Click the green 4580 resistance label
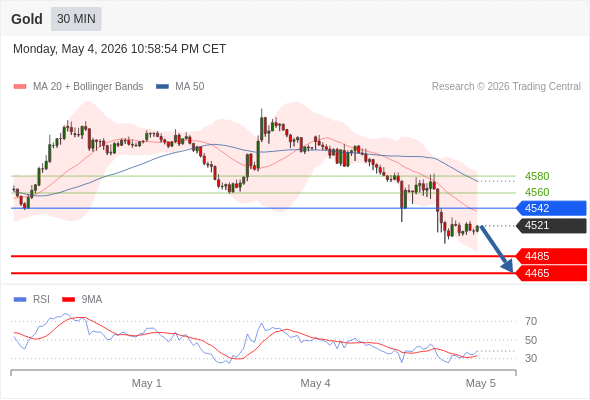 click(537, 176)
